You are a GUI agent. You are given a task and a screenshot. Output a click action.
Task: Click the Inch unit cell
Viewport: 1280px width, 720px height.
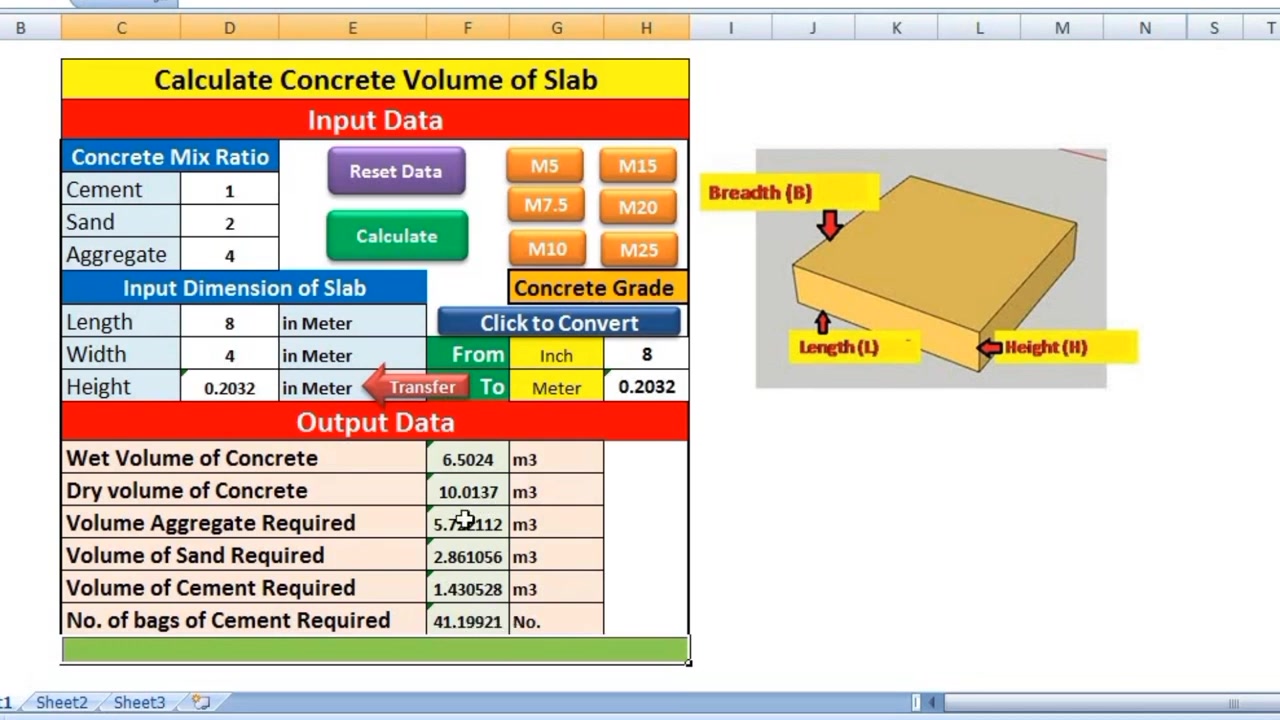coord(556,355)
